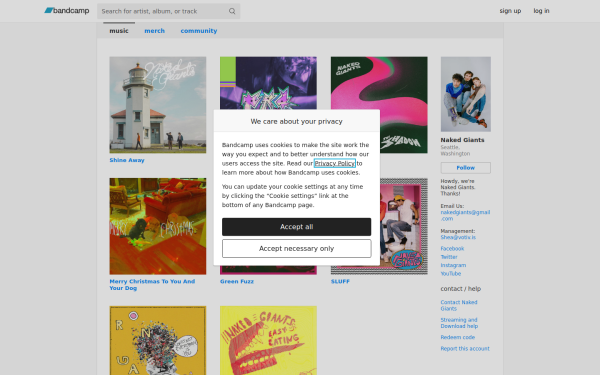Open the log in link
This screenshot has height=375, width=600.
point(541,11)
